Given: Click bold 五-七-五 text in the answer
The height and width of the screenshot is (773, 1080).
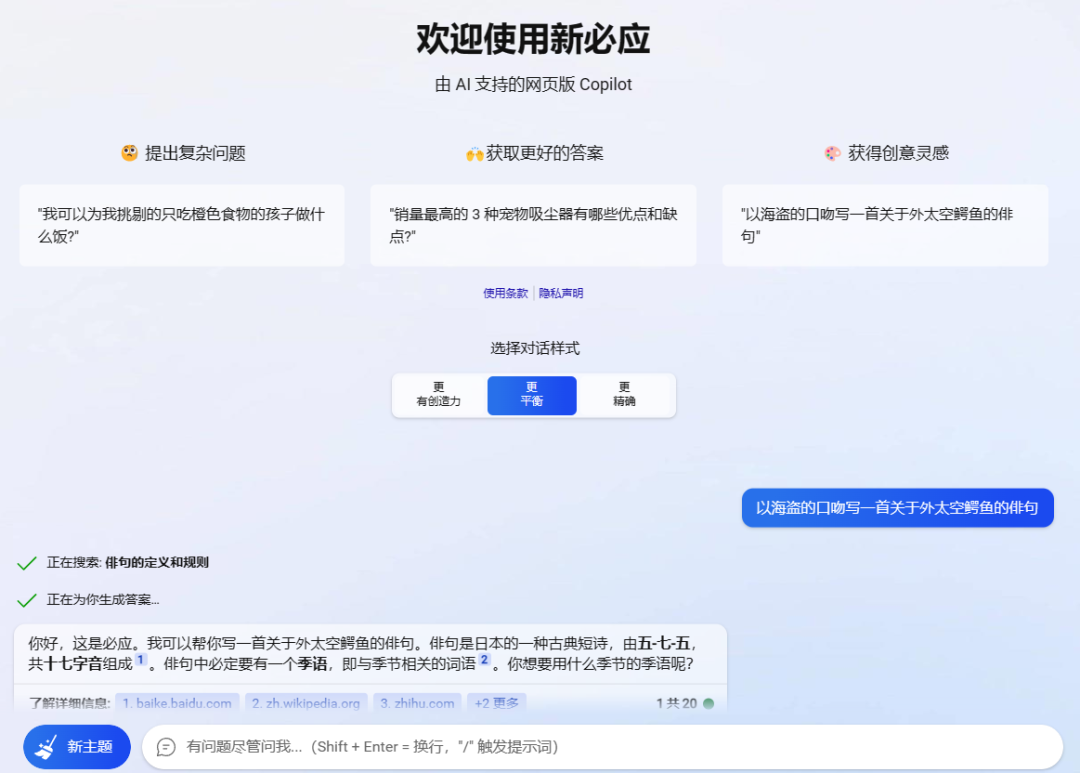Looking at the screenshot, I should 664,643.
